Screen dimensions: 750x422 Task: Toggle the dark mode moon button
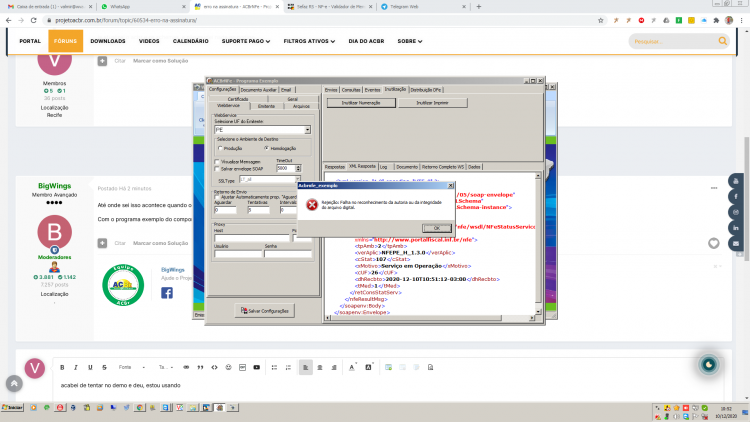click(709, 365)
